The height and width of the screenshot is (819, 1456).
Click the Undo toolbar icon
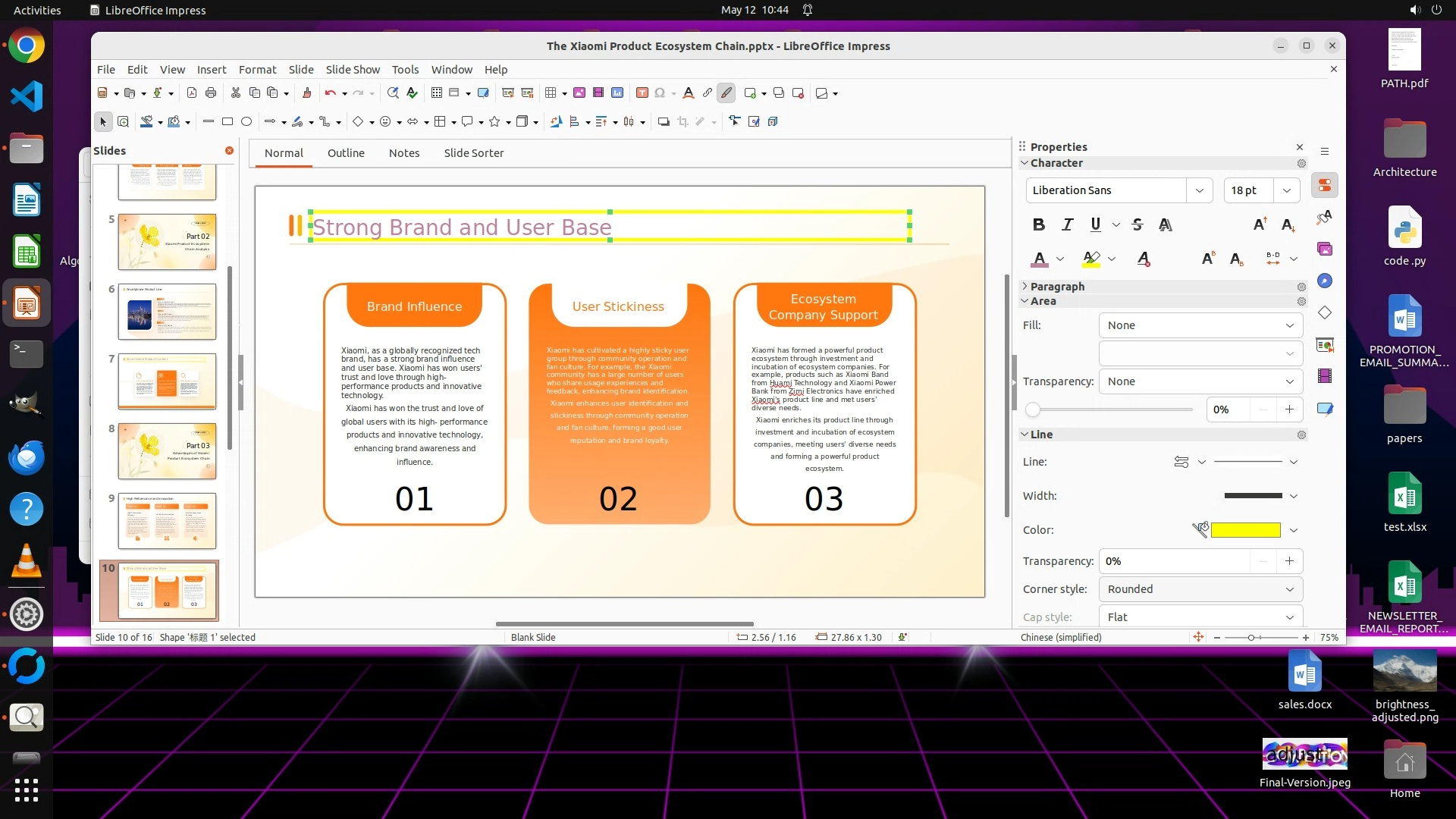[330, 93]
